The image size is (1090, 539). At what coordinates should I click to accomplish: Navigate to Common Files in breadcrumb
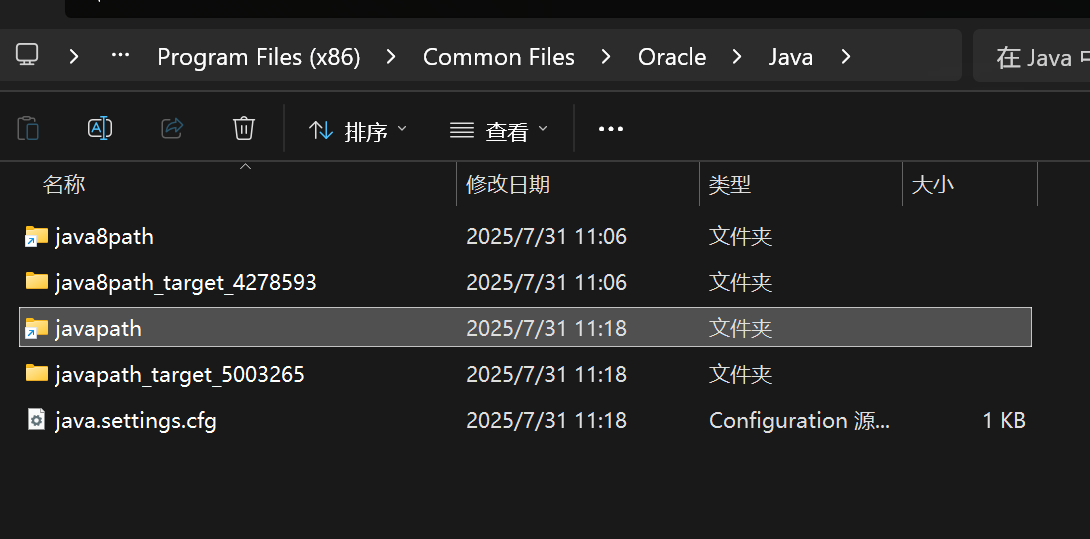tap(498, 57)
